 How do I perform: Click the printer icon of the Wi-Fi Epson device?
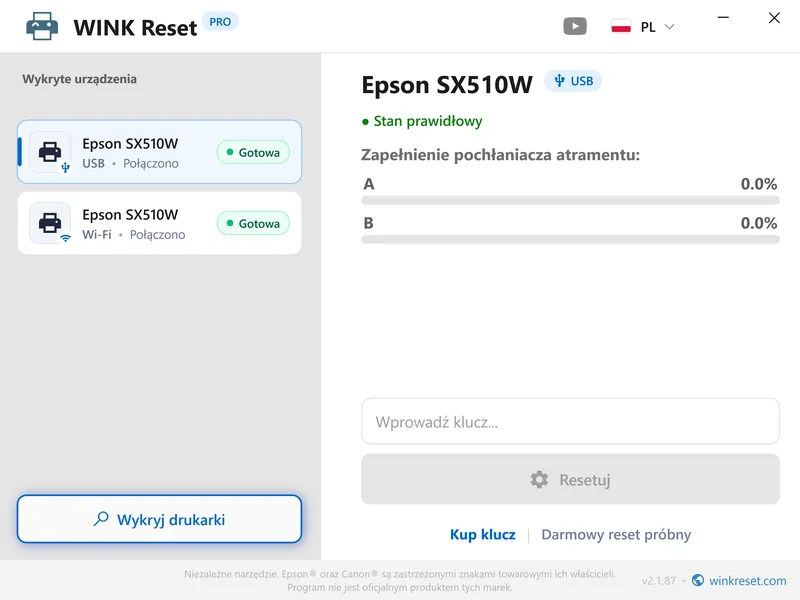pyautogui.click(x=50, y=223)
